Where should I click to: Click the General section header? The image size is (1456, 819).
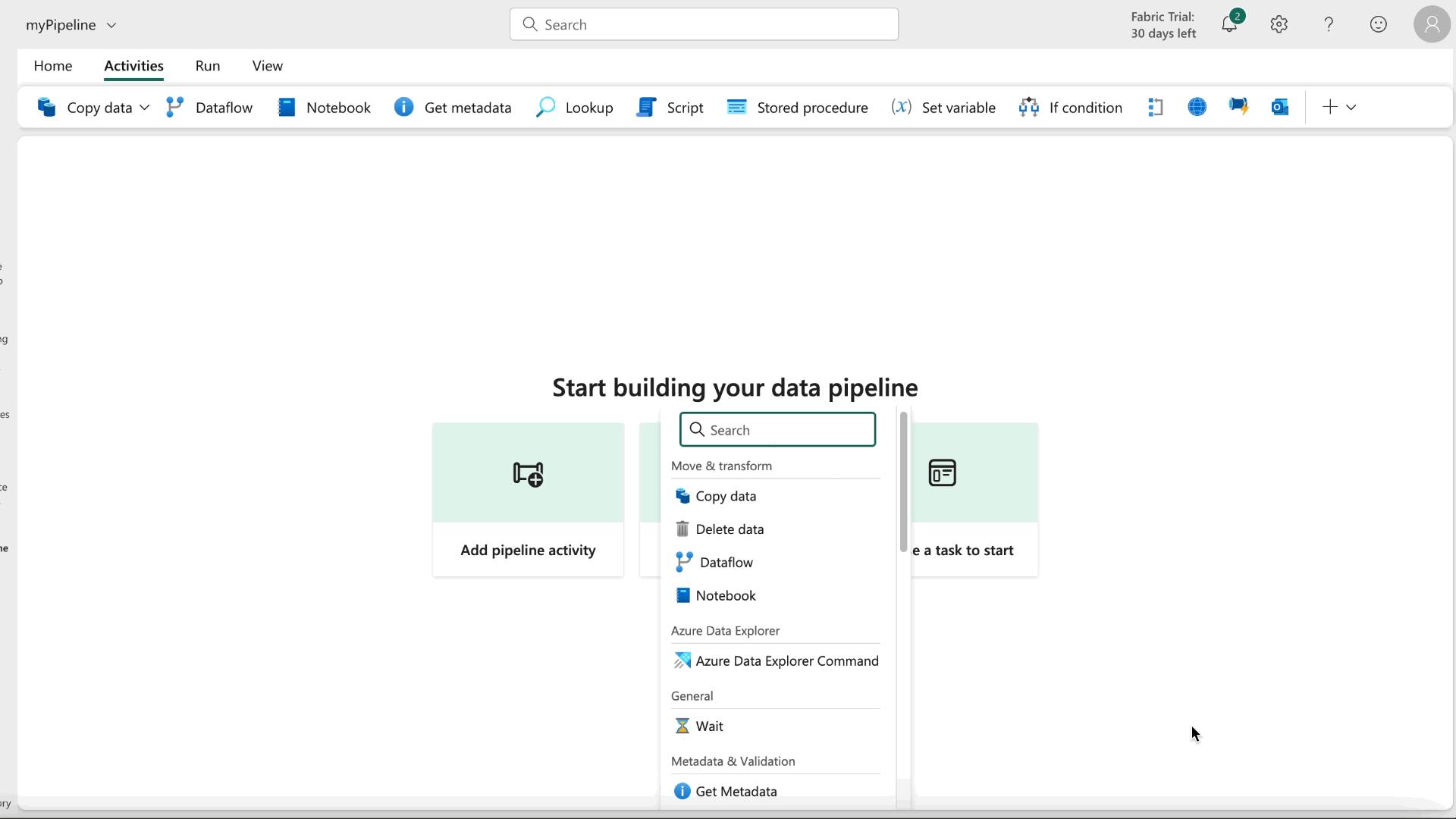[692, 696]
